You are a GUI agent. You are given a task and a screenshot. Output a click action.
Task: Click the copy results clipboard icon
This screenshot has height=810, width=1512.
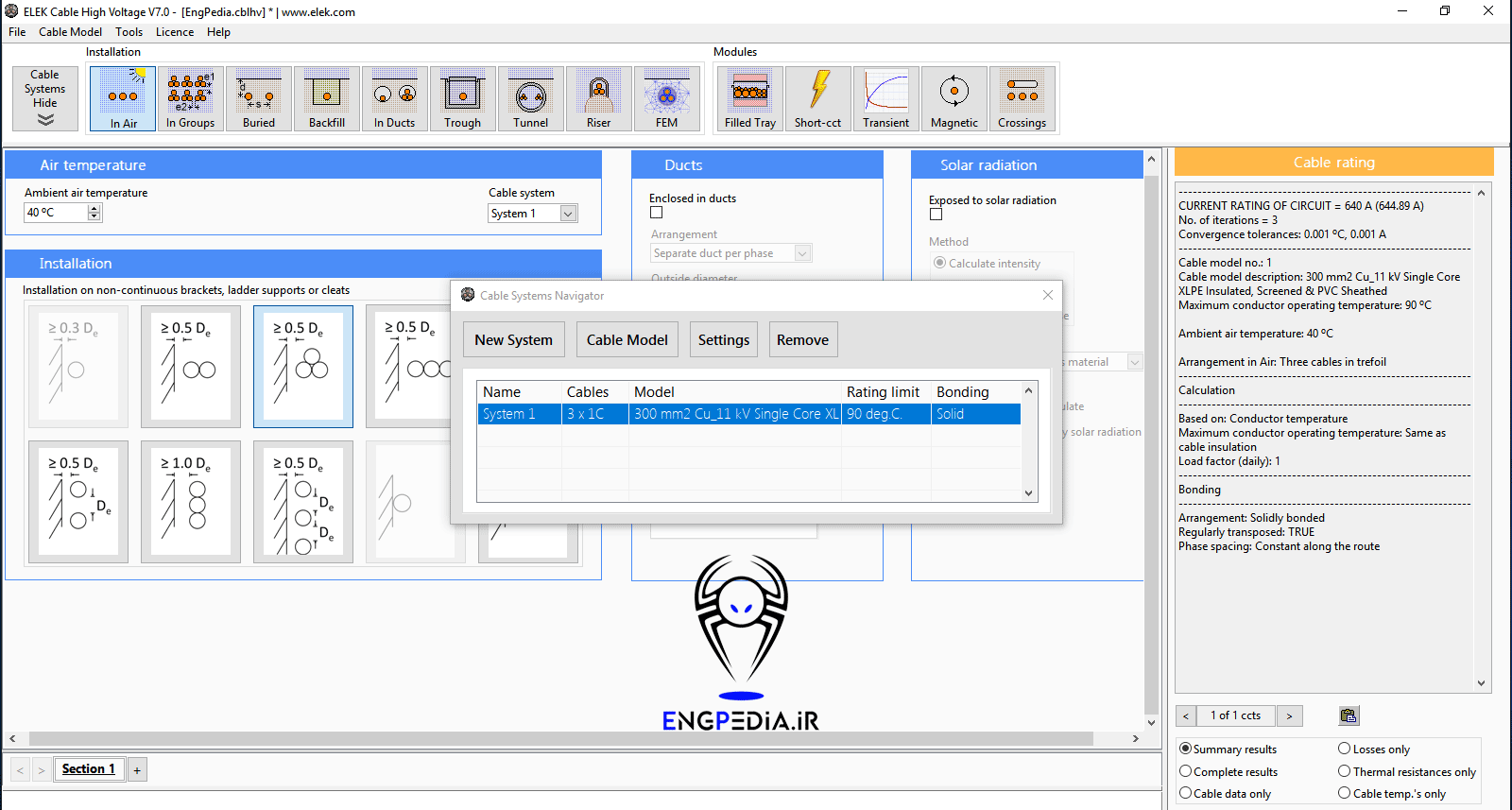[x=1349, y=715]
